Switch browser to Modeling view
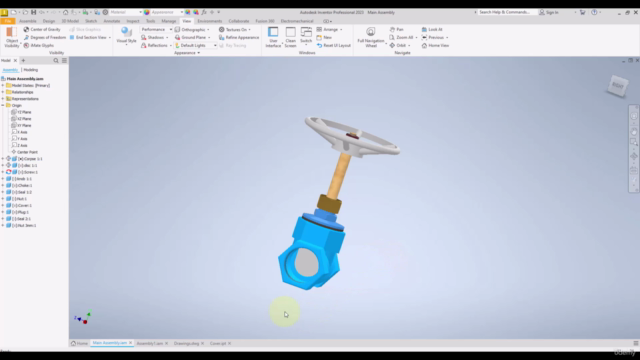Image resolution: width=640 pixels, height=360 pixels. click(31, 70)
